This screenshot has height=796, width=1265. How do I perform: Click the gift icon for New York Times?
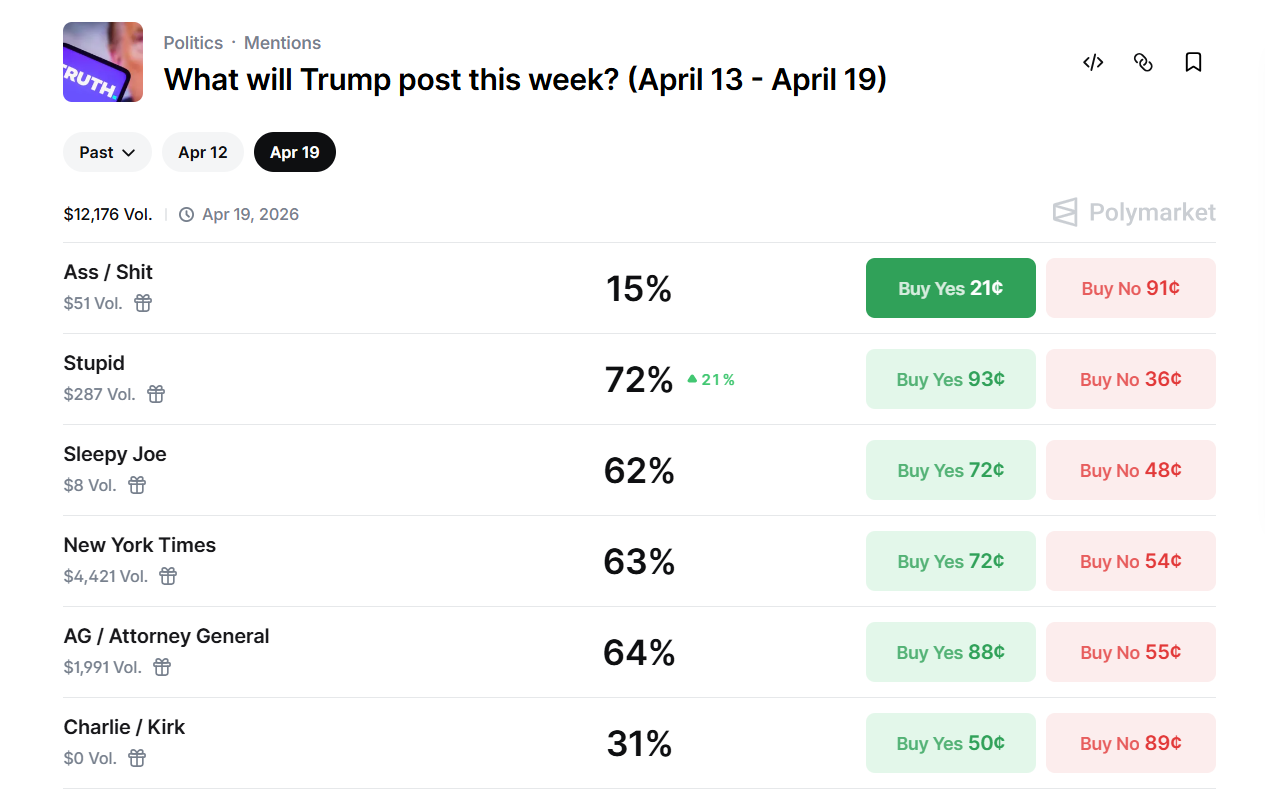(167, 576)
